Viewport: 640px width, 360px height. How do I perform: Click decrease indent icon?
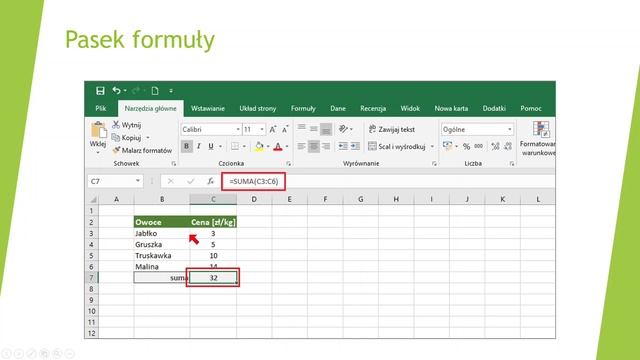[343, 146]
